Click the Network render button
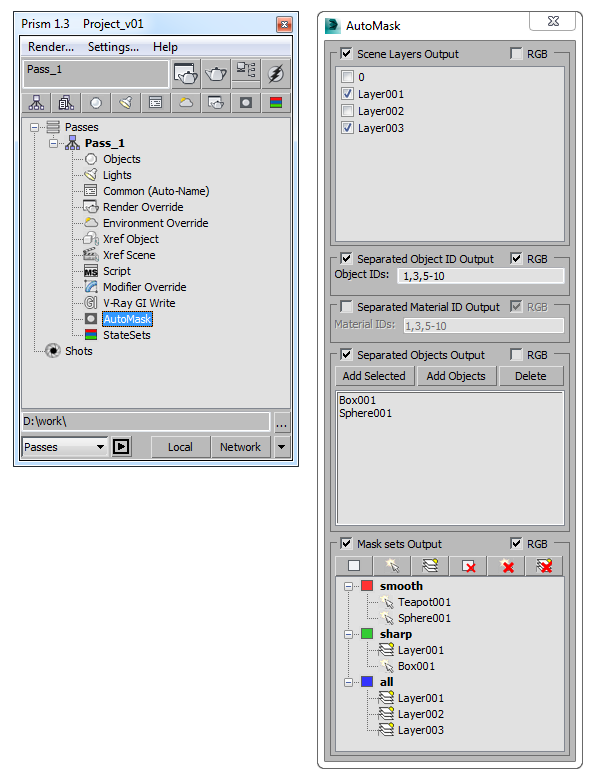The width and height of the screenshot is (596, 780). coord(240,447)
